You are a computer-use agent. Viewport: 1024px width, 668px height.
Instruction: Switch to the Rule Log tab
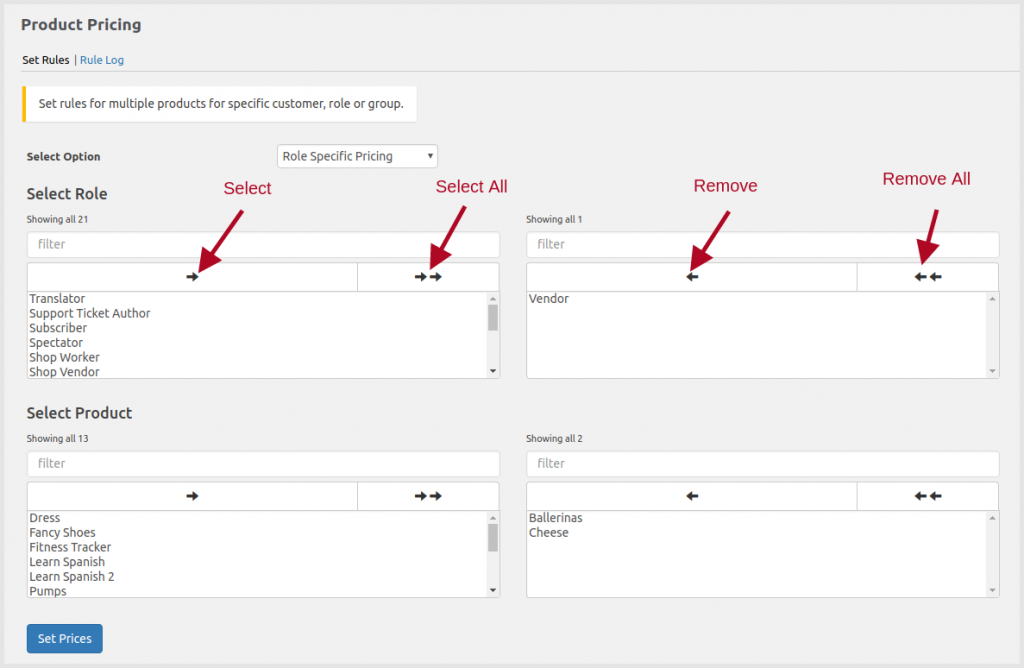(x=102, y=60)
